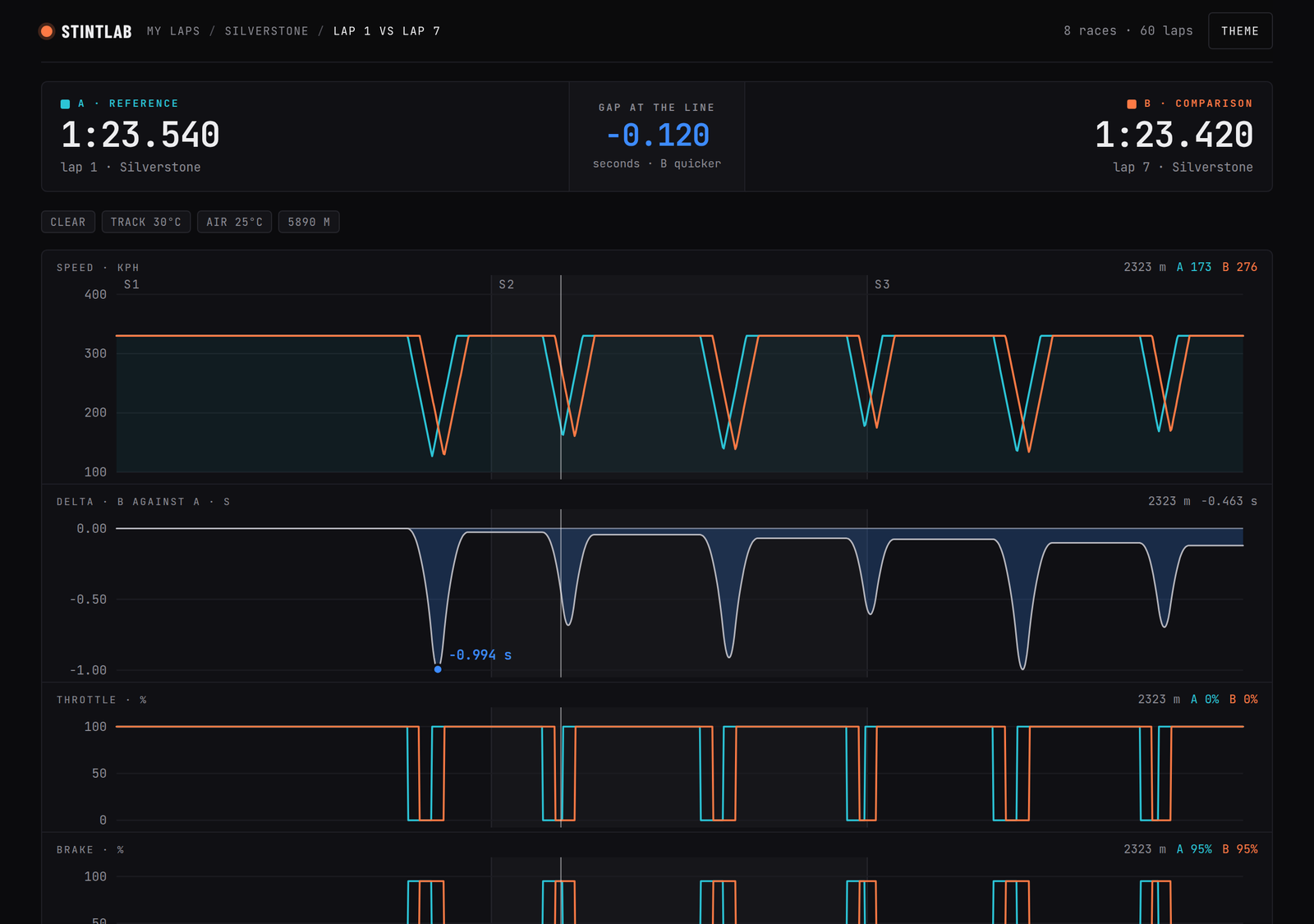Click the LAP 1 VS LAP 7 breadcrumb
Viewport: 1314px width, 924px height.
pyautogui.click(x=387, y=31)
